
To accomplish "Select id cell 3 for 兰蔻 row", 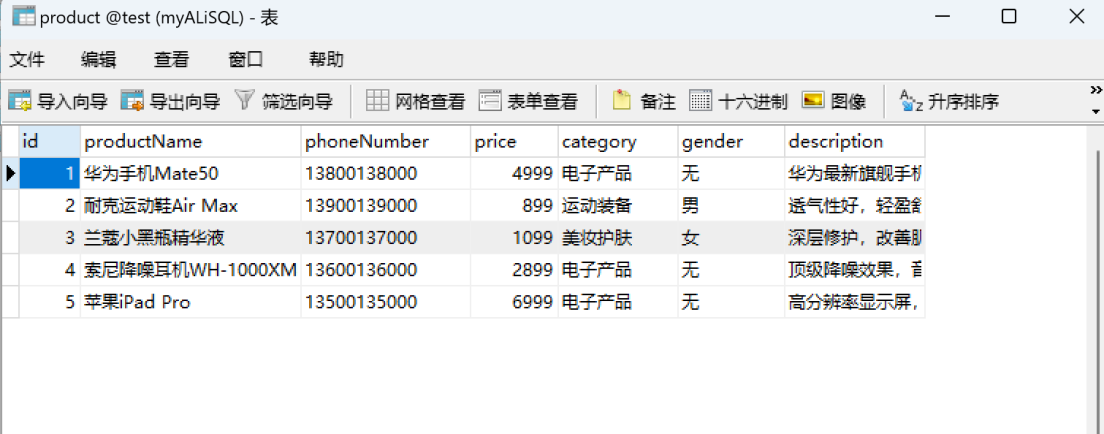I will (50, 238).
